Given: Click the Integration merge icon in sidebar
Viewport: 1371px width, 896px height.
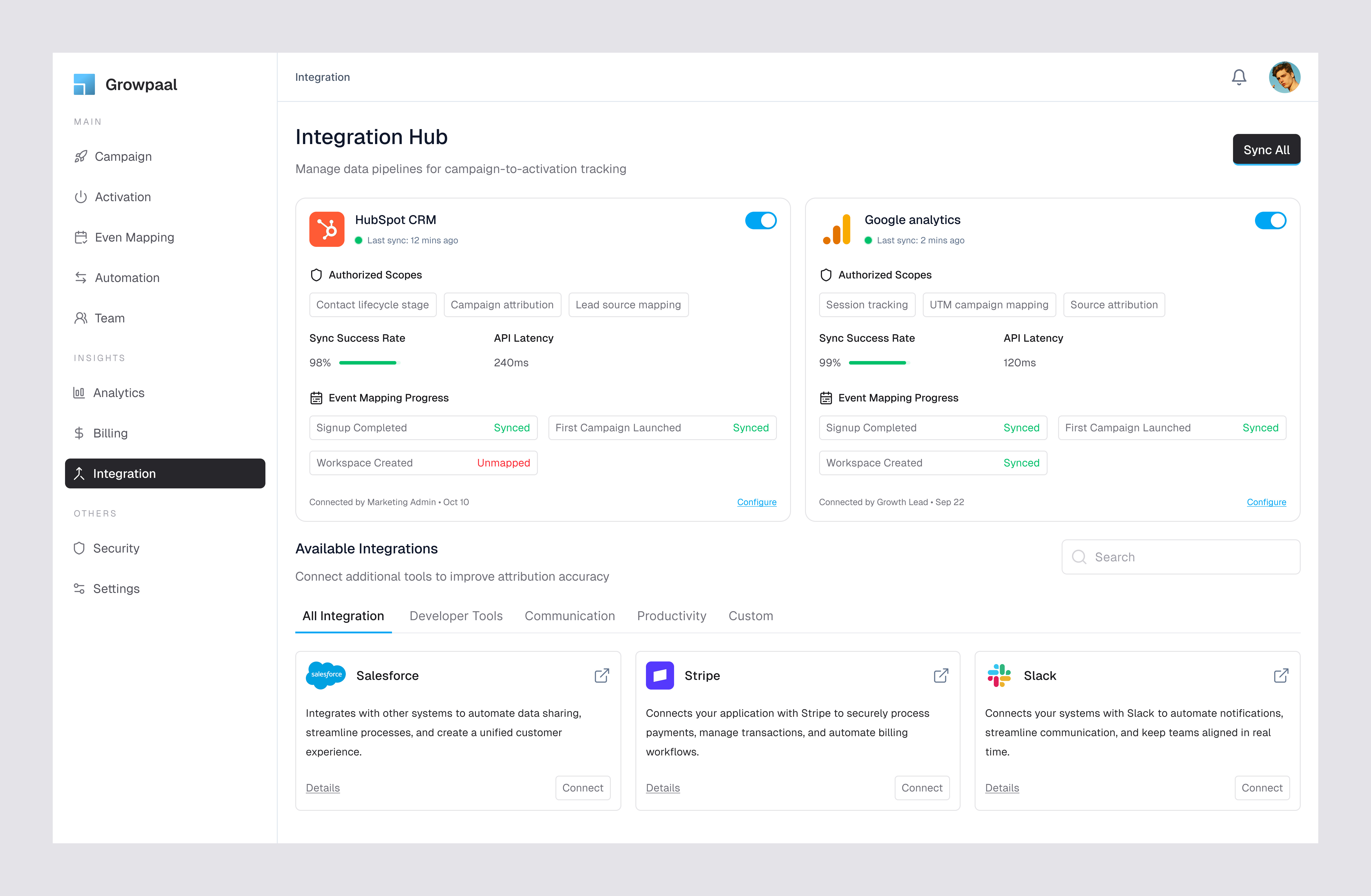Looking at the screenshot, I should 79,473.
